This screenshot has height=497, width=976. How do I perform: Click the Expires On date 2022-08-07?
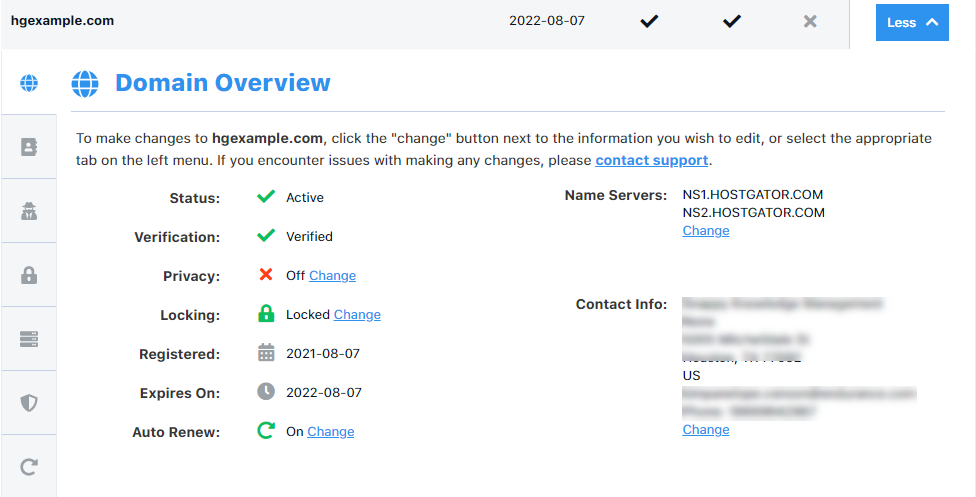324,392
